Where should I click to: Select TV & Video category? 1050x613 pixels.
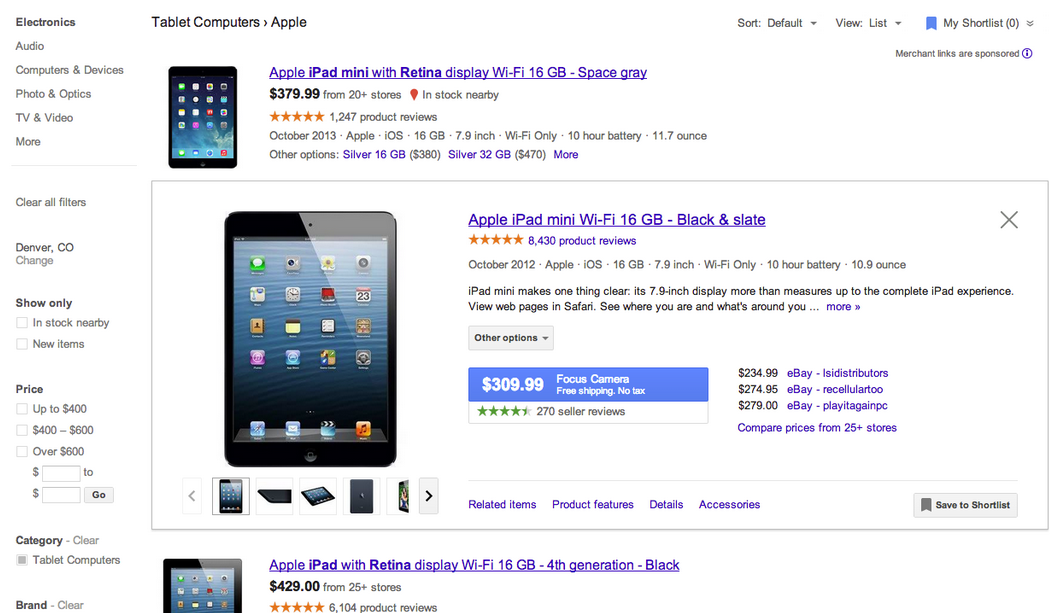44,118
